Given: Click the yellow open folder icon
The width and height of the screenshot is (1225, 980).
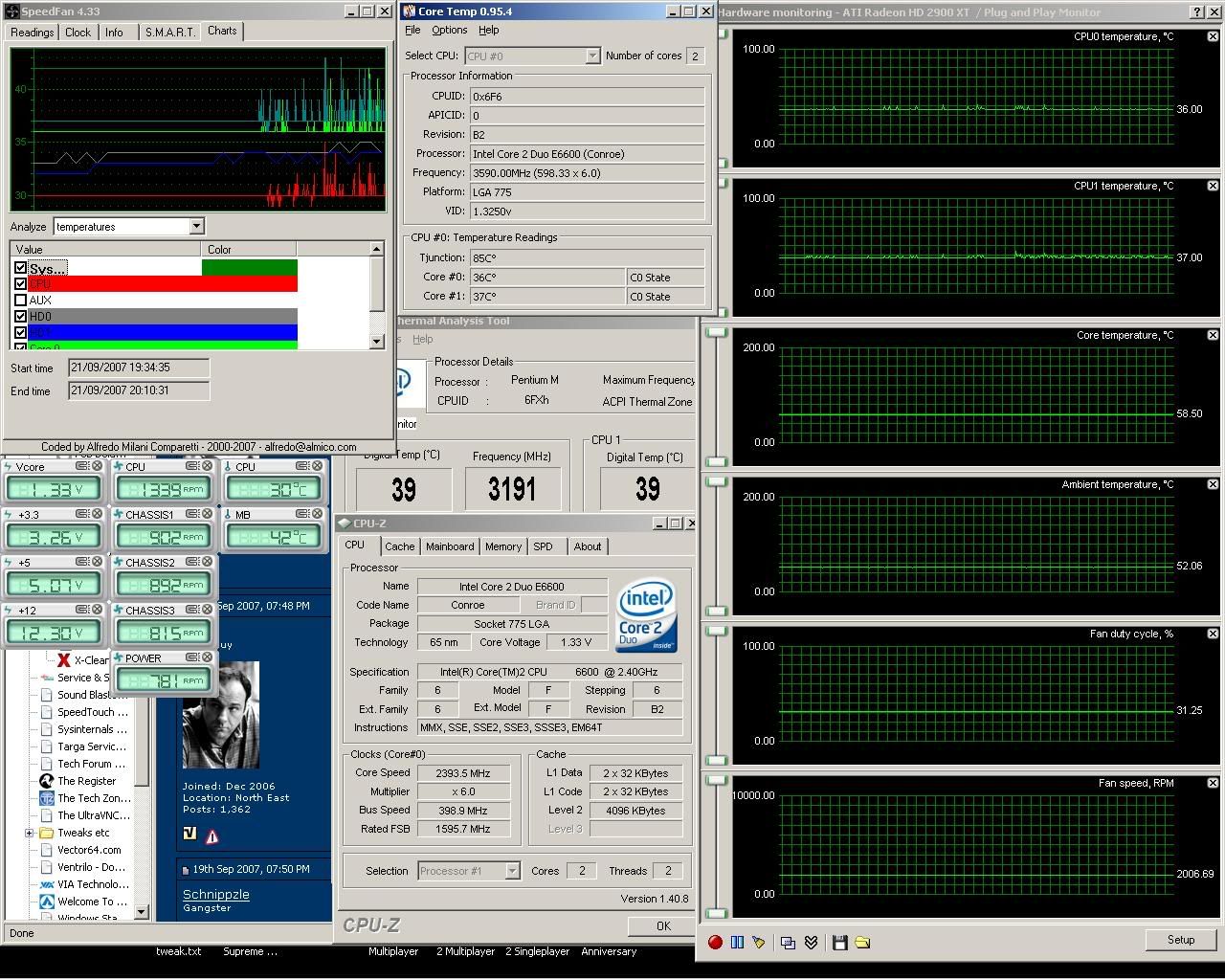Looking at the screenshot, I should [862, 943].
